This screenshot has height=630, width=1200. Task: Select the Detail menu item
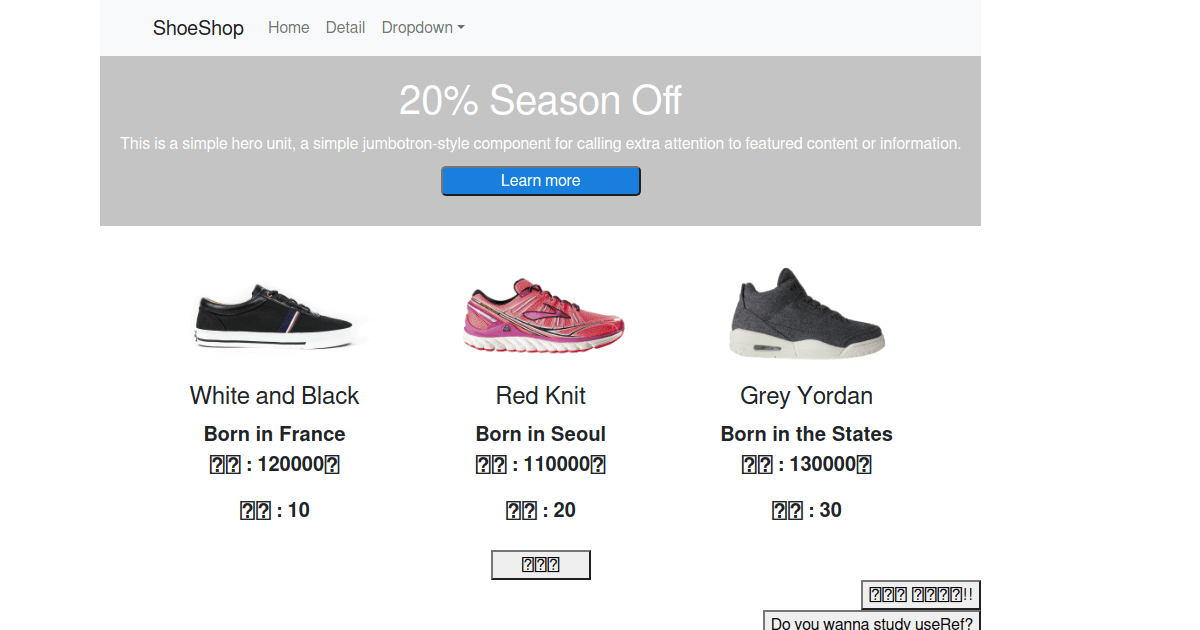345,27
